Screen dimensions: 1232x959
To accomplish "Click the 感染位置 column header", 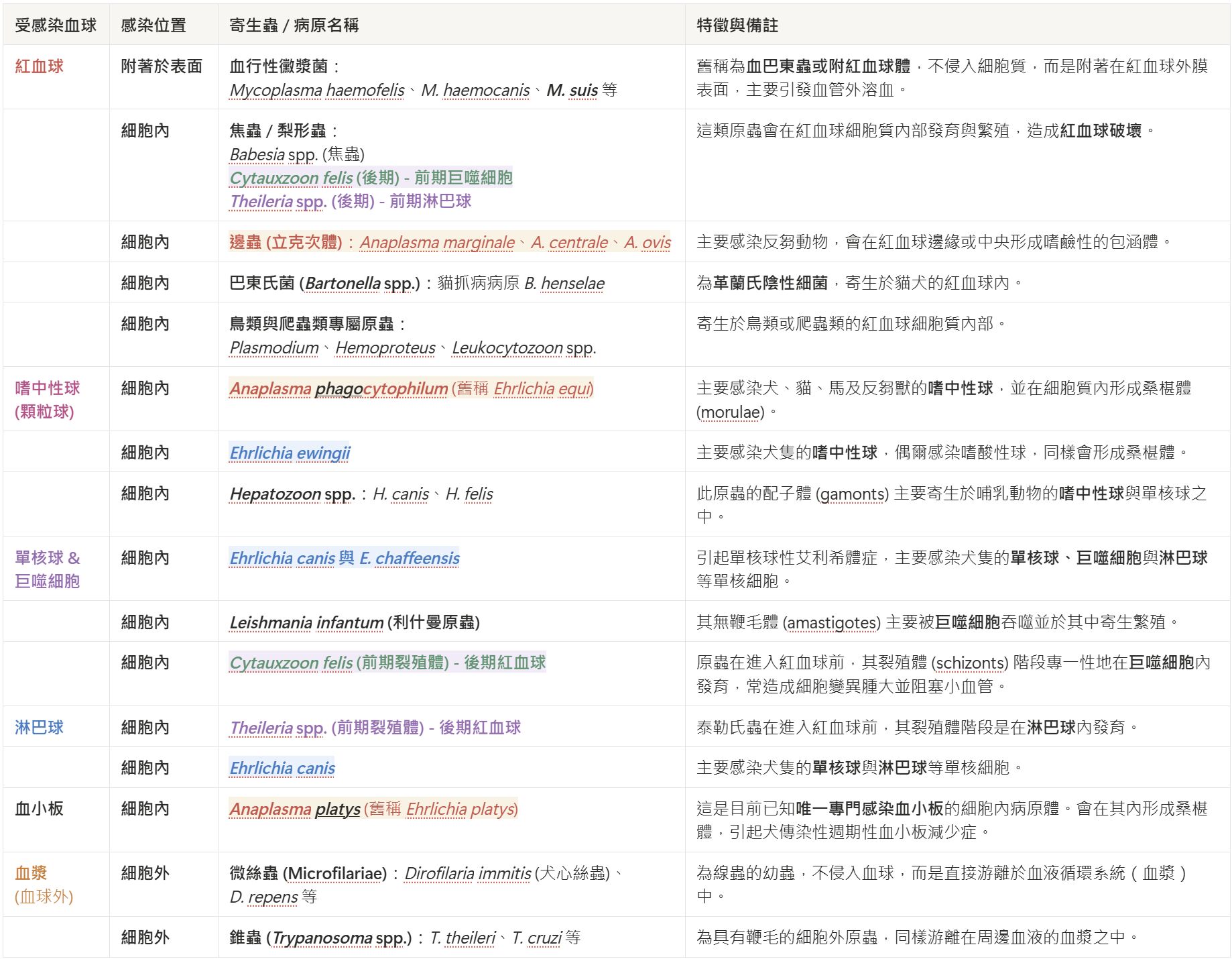I will point(153,25).
